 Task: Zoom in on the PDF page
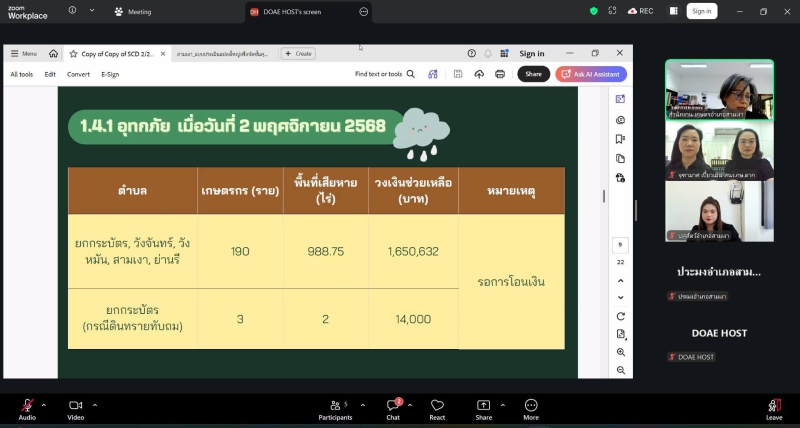coord(621,352)
